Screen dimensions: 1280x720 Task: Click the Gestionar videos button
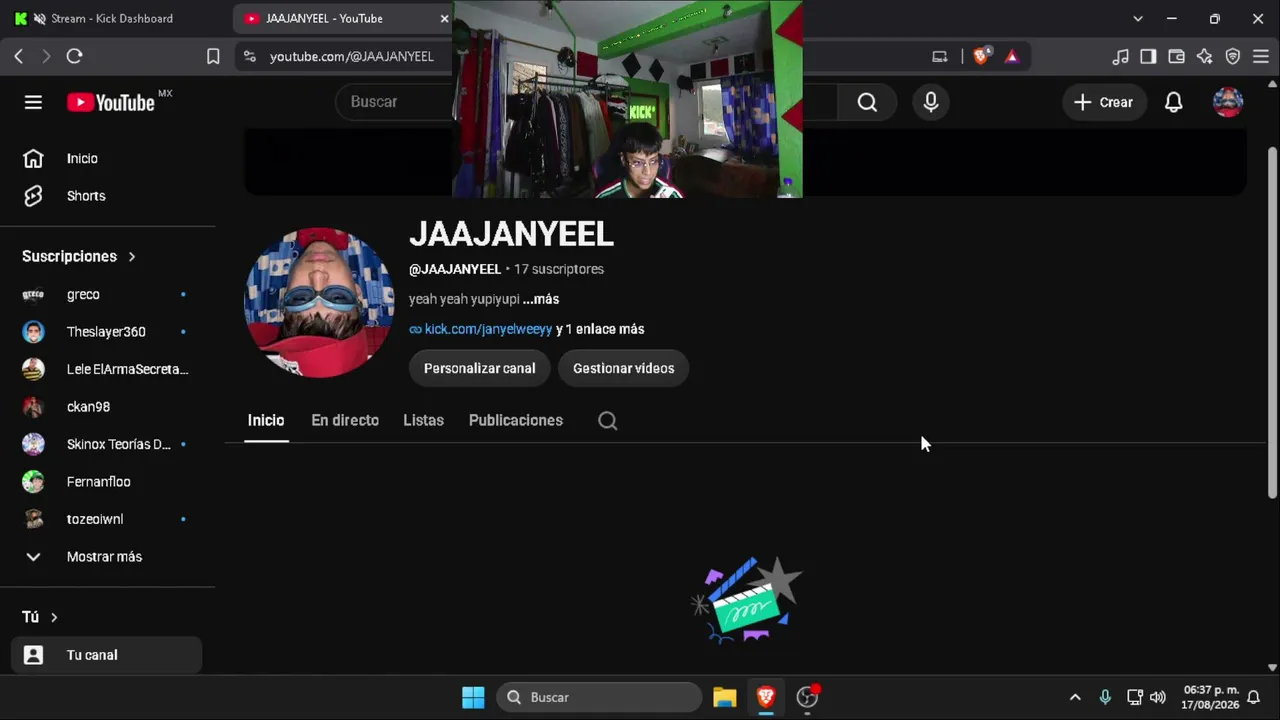tap(624, 368)
